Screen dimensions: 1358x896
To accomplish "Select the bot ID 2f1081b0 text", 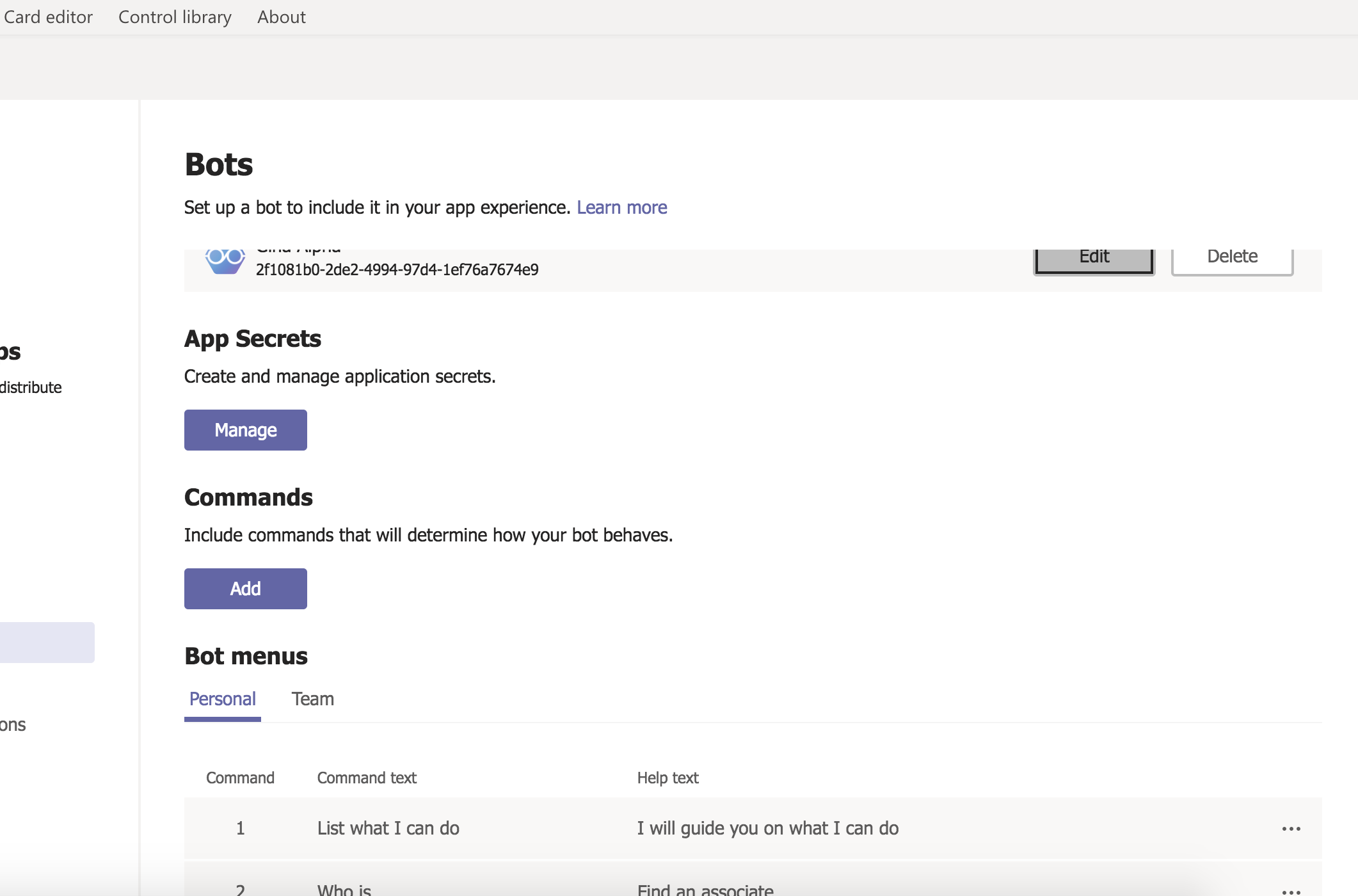I will pyautogui.click(x=397, y=269).
